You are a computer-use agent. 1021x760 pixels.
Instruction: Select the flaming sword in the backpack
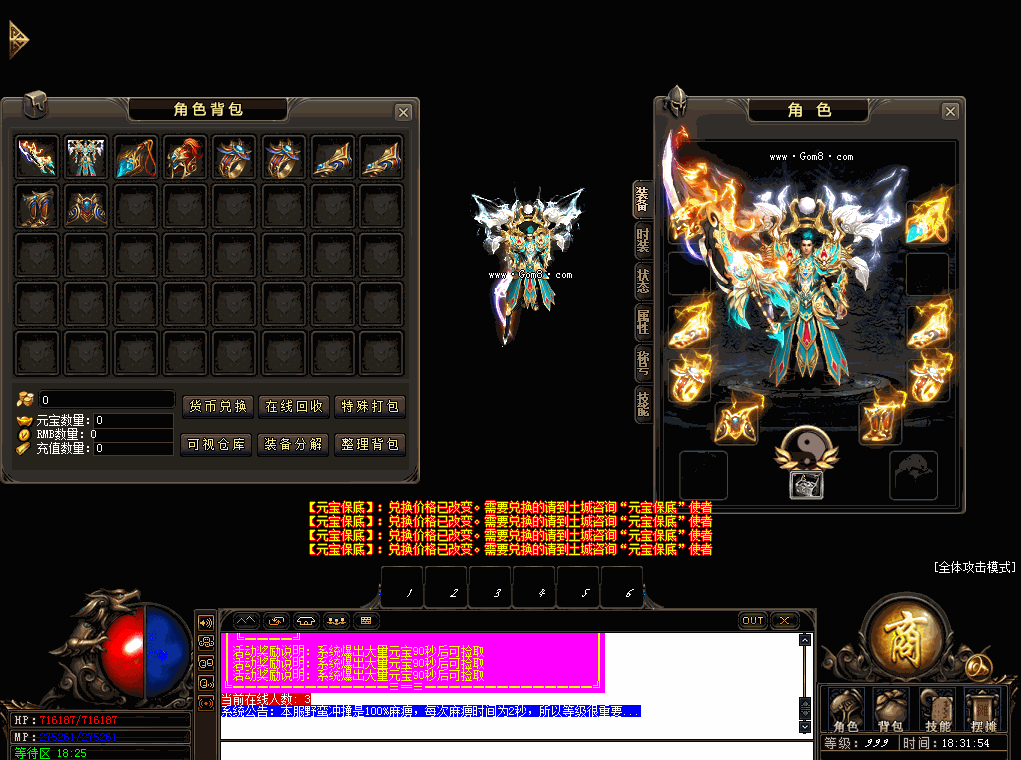[37, 156]
